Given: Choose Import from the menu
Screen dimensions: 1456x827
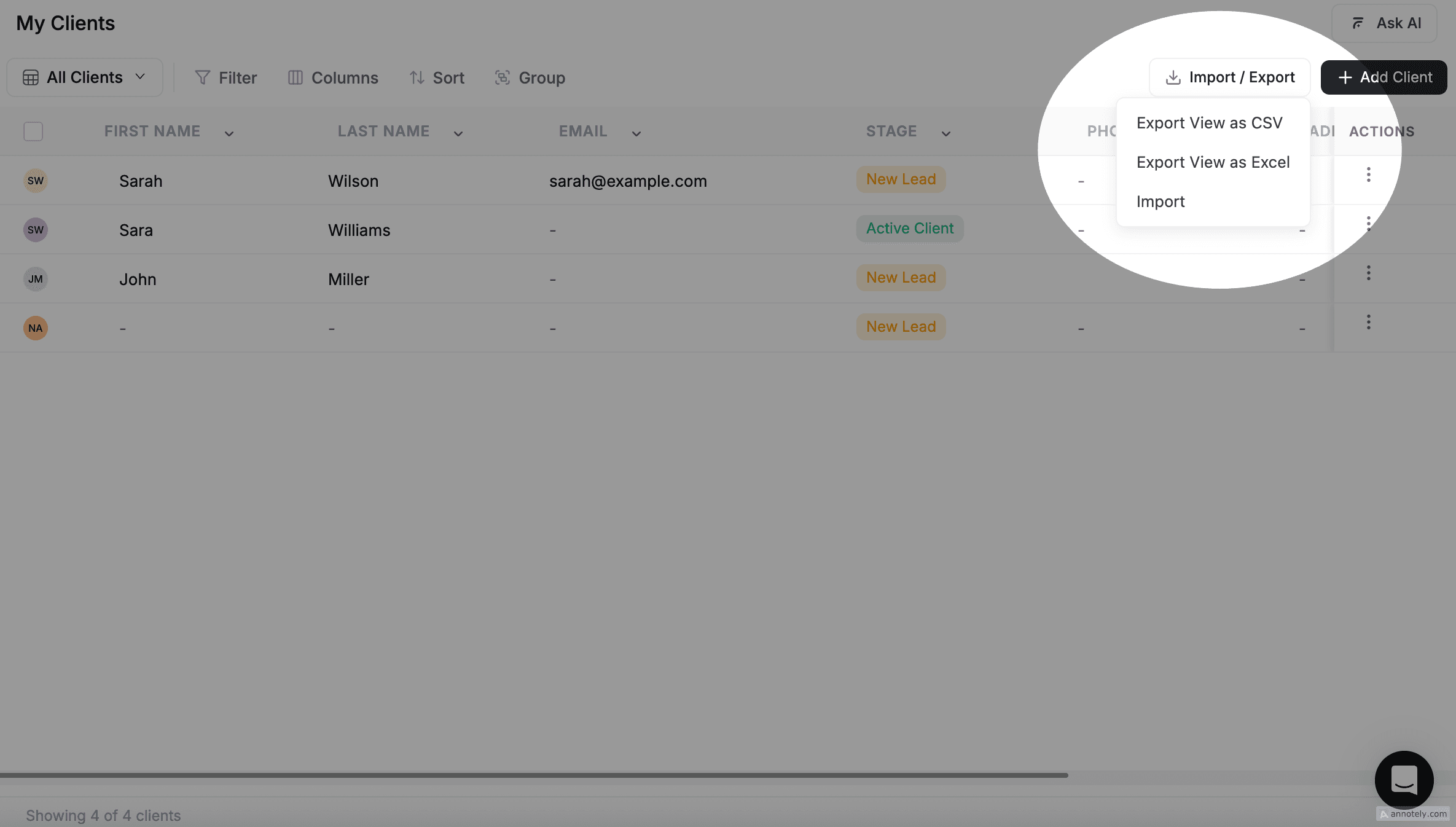Looking at the screenshot, I should pyautogui.click(x=1160, y=202).
